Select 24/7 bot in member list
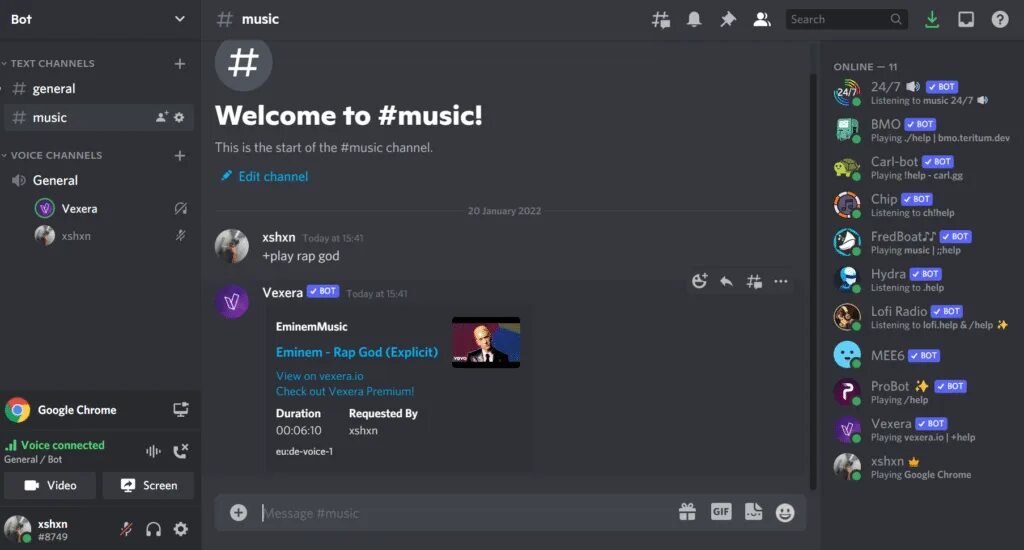1024x550 pixels. tap(922, 93)
